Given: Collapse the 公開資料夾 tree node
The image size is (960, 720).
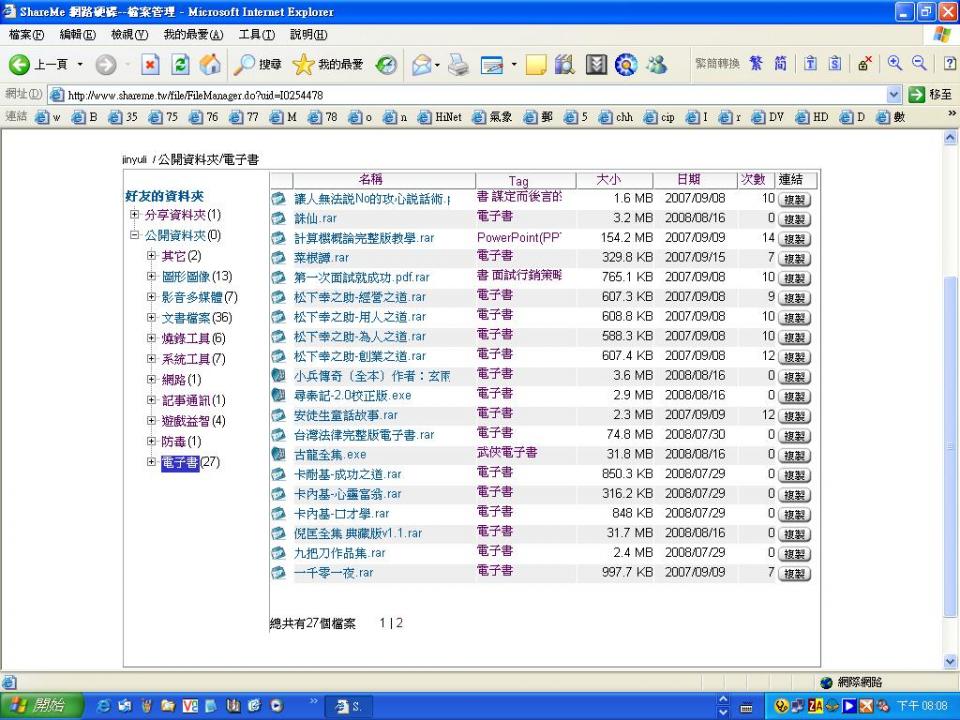Looking at the screenshot, I should click(x=134, y=235).
